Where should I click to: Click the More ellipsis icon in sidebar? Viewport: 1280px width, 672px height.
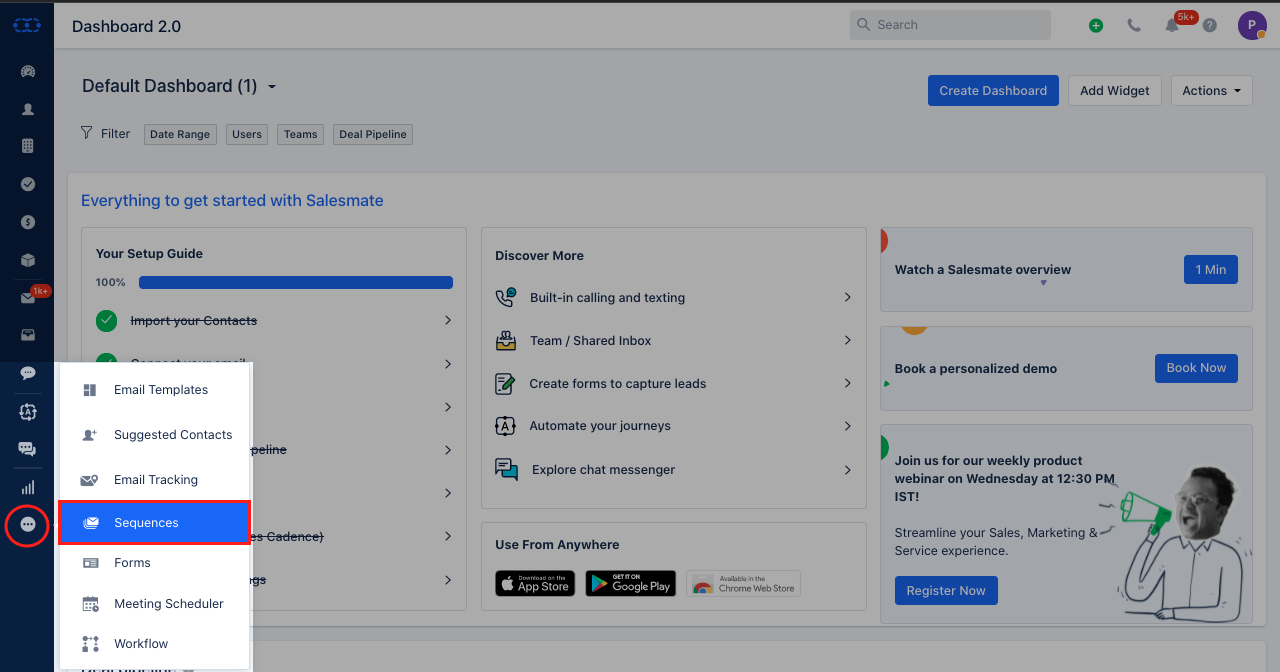coord(28,525)
